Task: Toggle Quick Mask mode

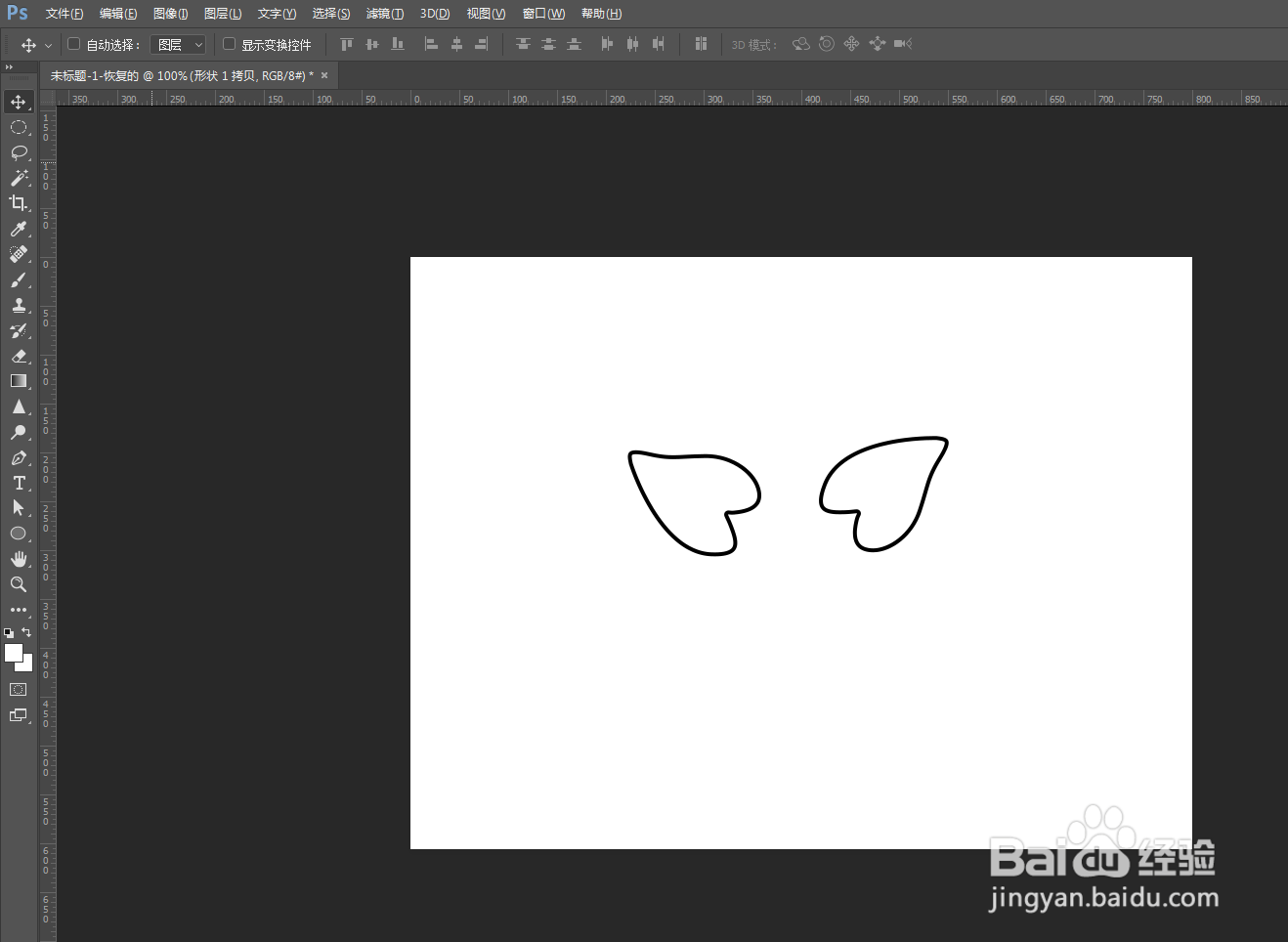Action: 19,690
